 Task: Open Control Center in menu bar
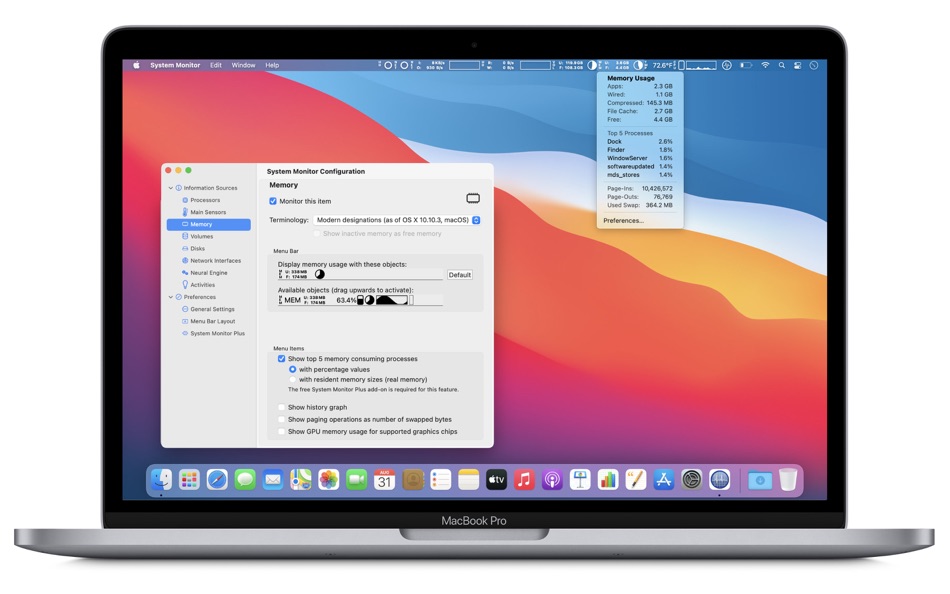[x=797, y=65]
